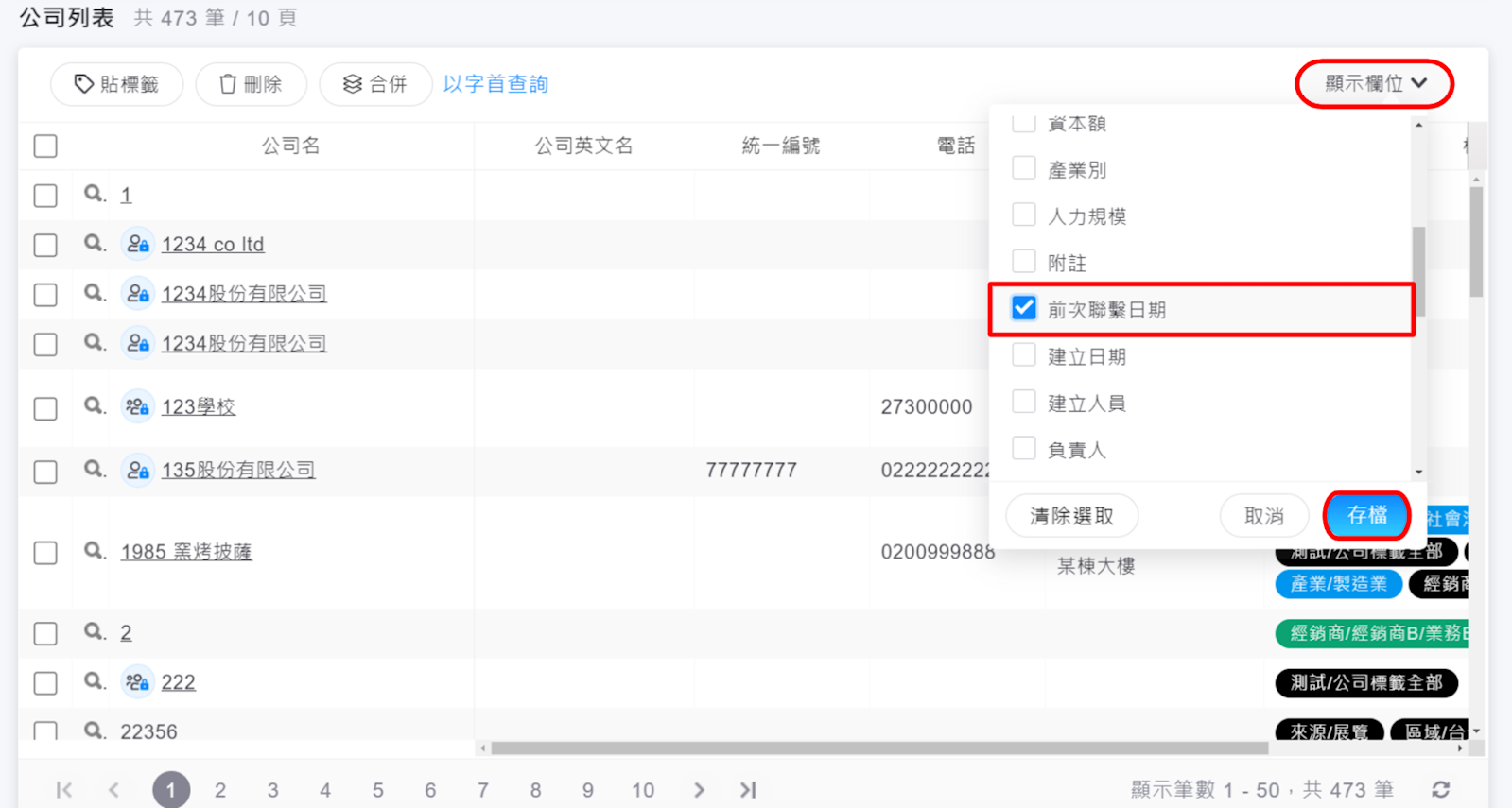The height and width of the screenshot is (808, 1512).
Task: Click 存檔 save button
Action: tap(1367, 515)
